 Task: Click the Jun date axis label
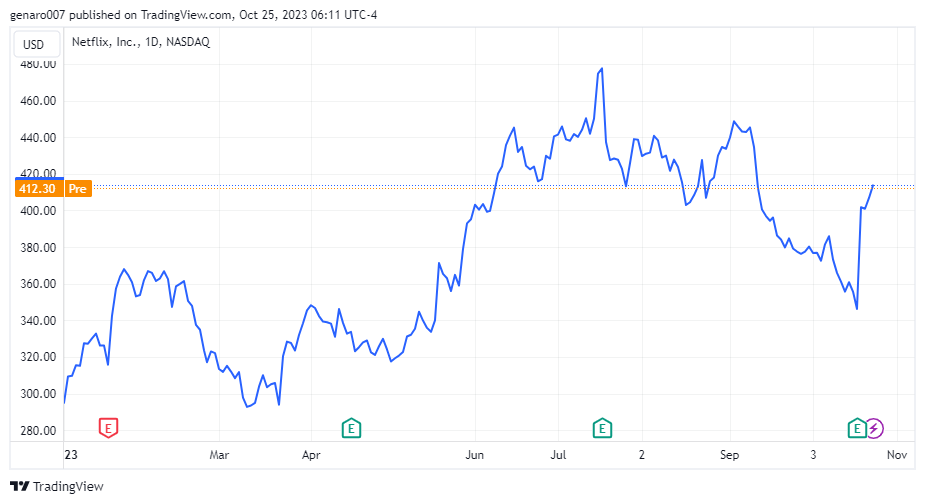[x=474, y=455]
